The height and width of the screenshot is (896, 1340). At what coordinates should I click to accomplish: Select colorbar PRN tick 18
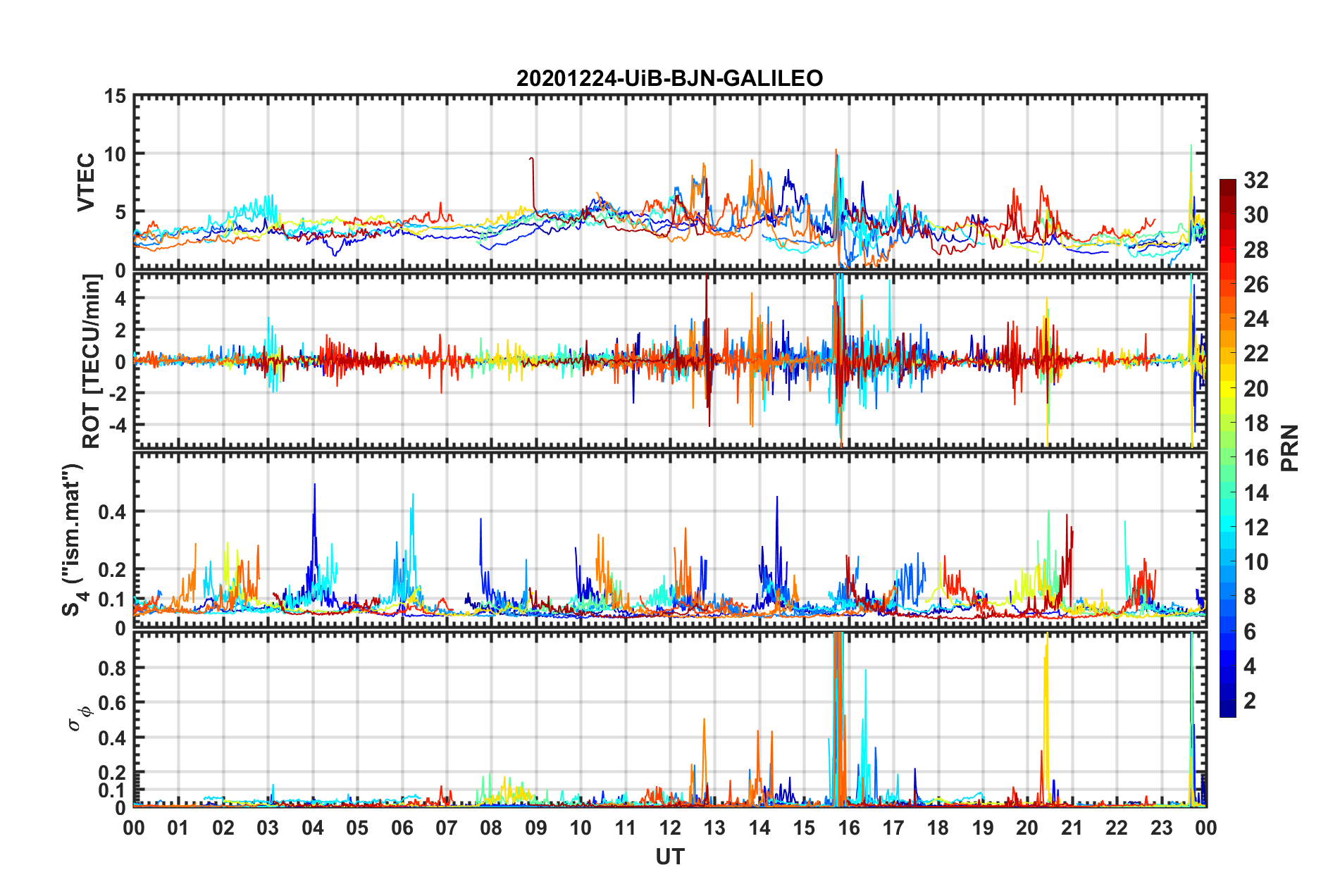[x=1256, y=423]
